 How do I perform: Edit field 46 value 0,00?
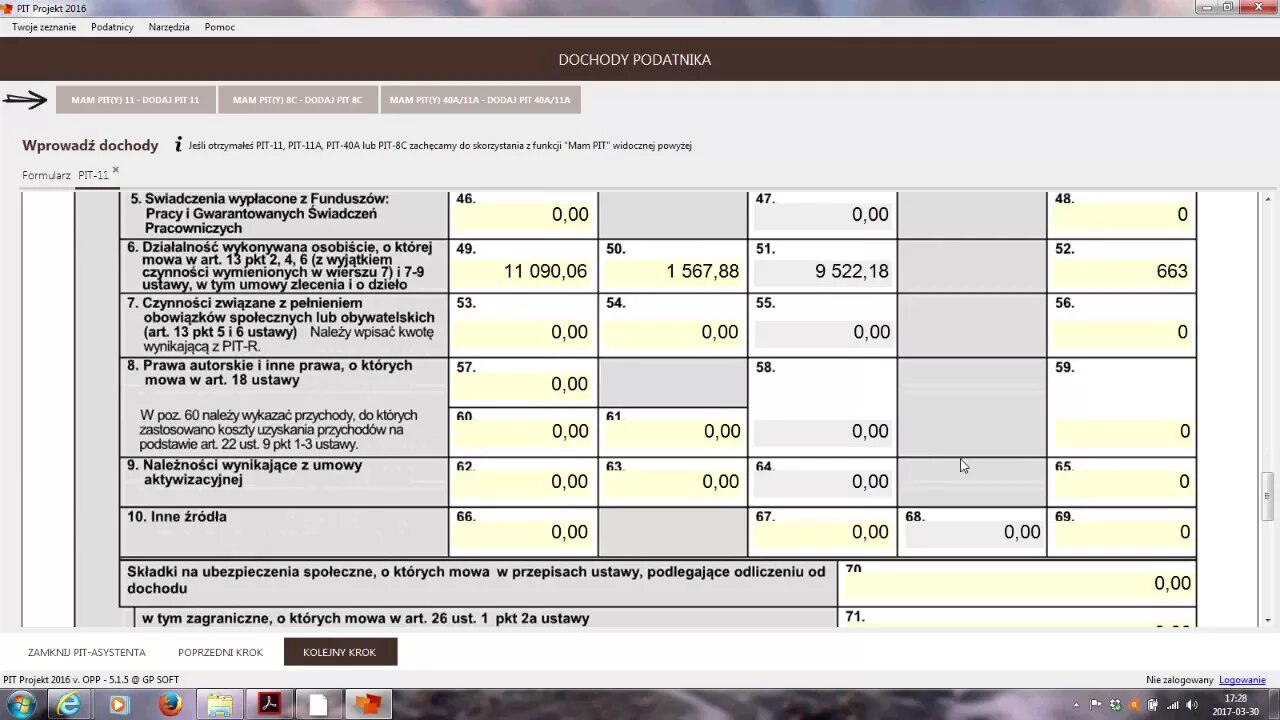pos(523,214)
